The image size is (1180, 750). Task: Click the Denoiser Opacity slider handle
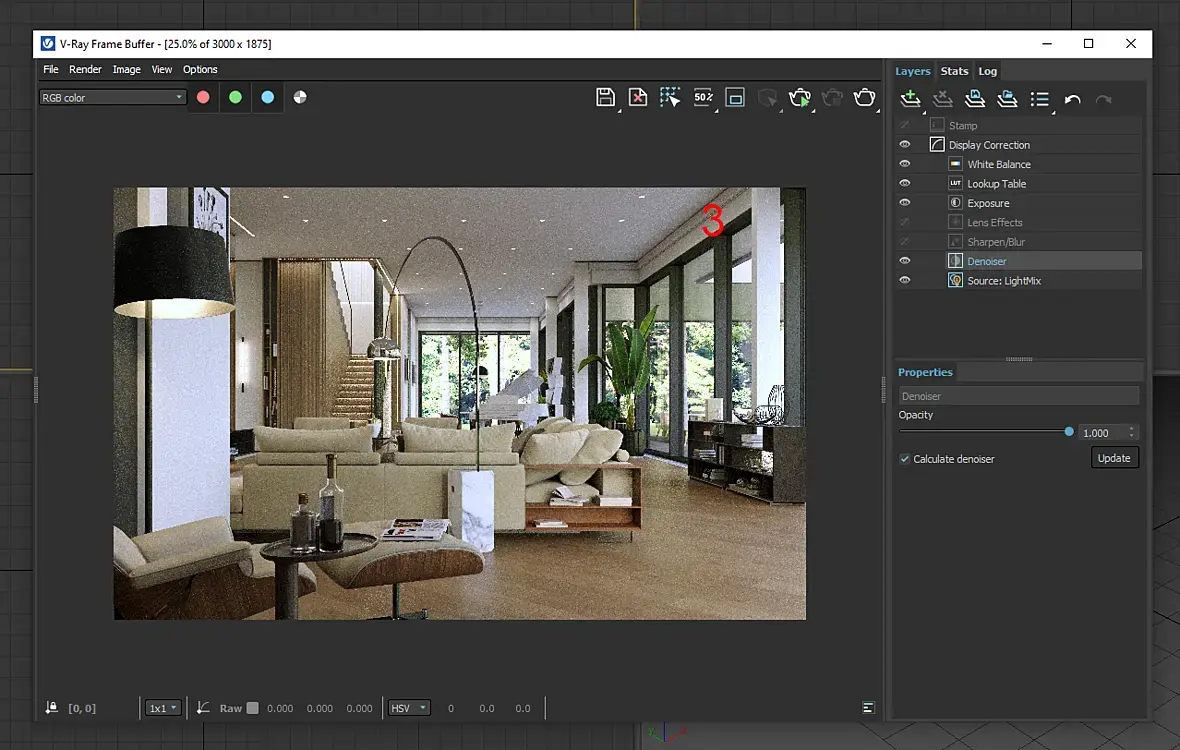pos(1069,432)
